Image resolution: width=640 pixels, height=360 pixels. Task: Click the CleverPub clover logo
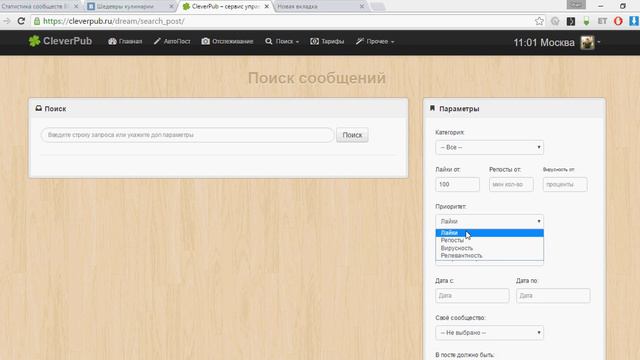click(x=34, y=41)
